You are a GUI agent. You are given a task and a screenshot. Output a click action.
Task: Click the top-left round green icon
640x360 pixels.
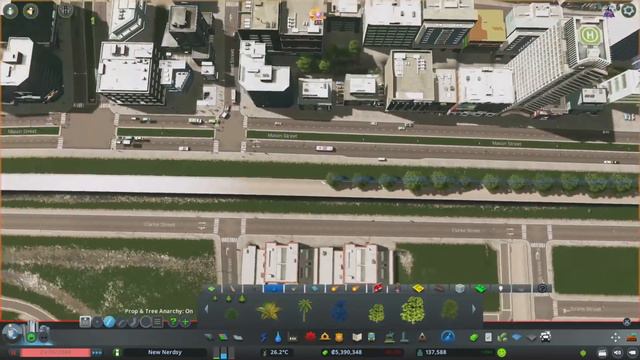[10, 11]
